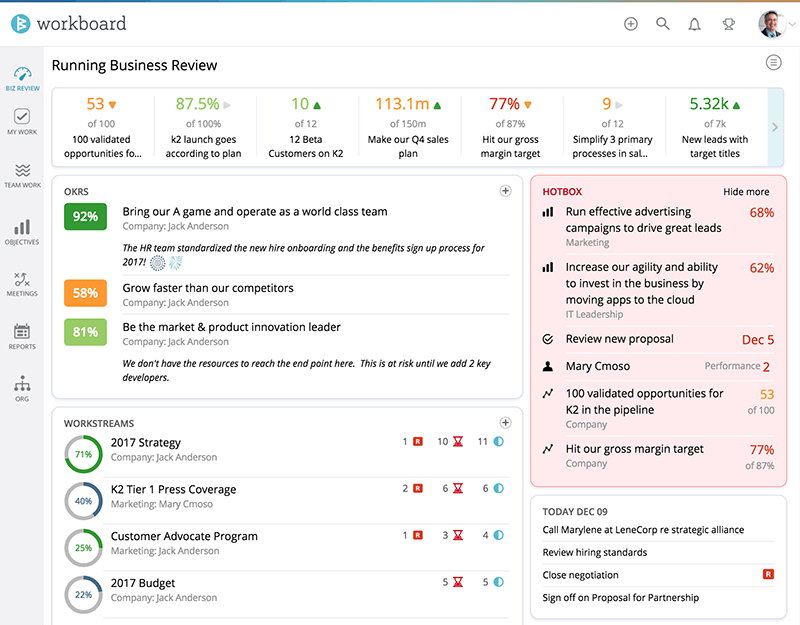The image size is (800, 625).
Task: Open Team Work from the sidebar
Action: click(x=22, y=176)
